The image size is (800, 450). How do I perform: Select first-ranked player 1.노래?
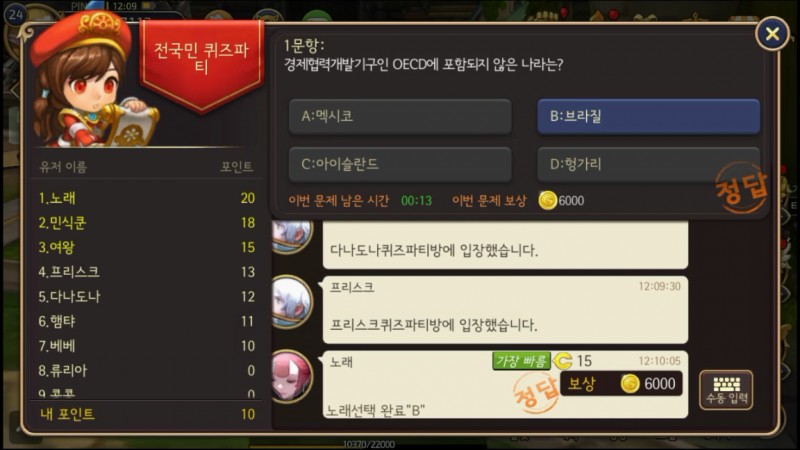147,198
